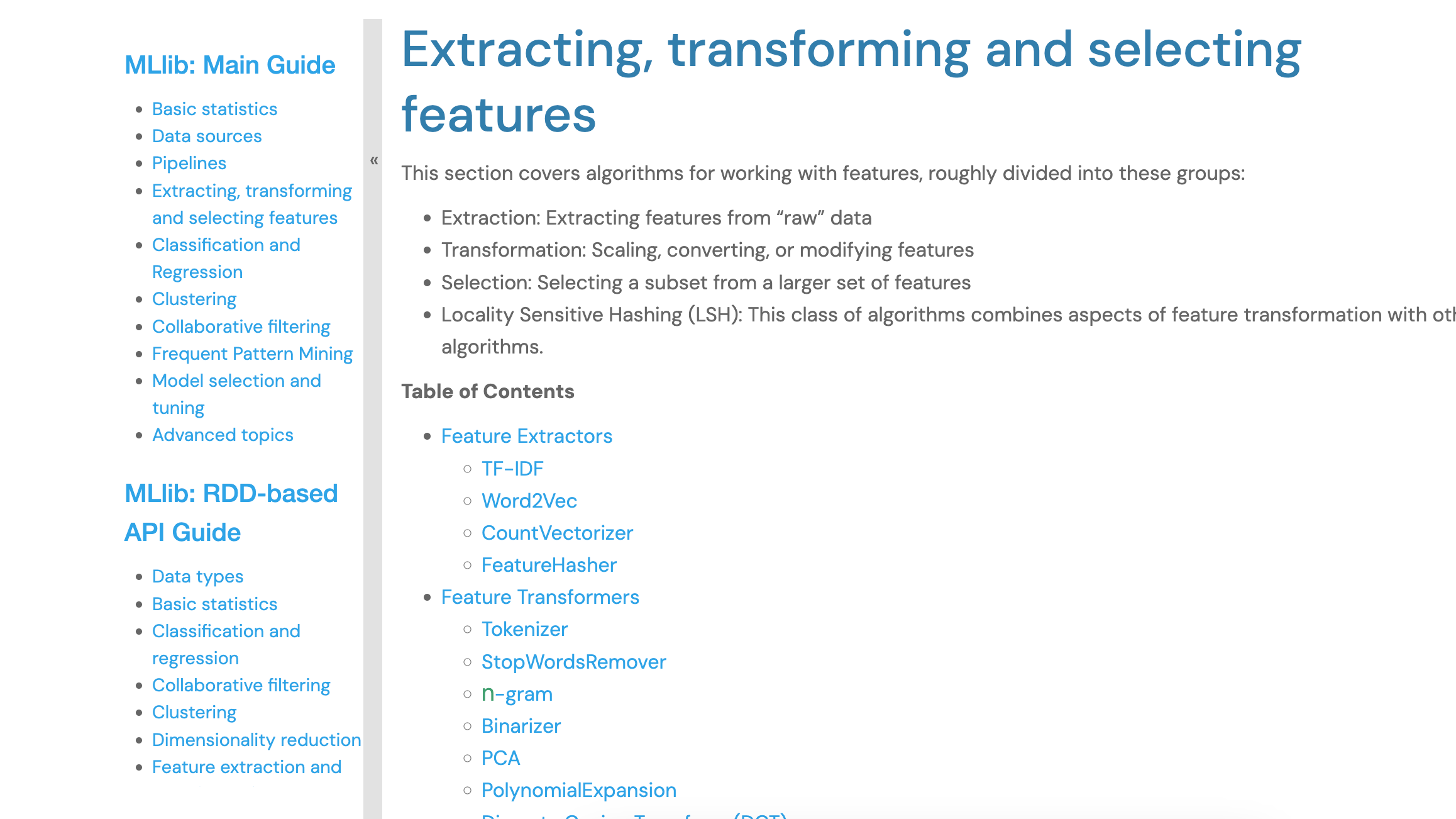This screenshot has height=819, width=1456.
Task: Navigate to Word2Vec feature extractor
Action: pyautogui.click(x=528, y=500)
